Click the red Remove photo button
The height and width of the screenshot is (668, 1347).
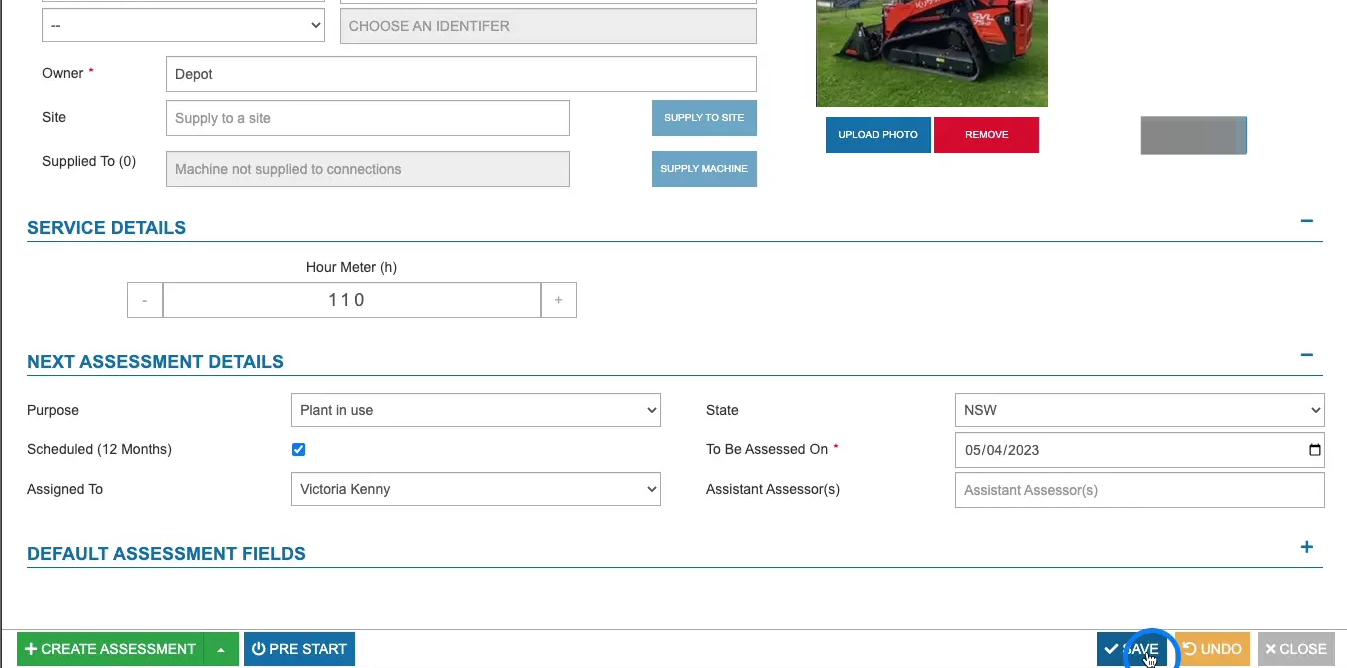[x=987, y=135]
